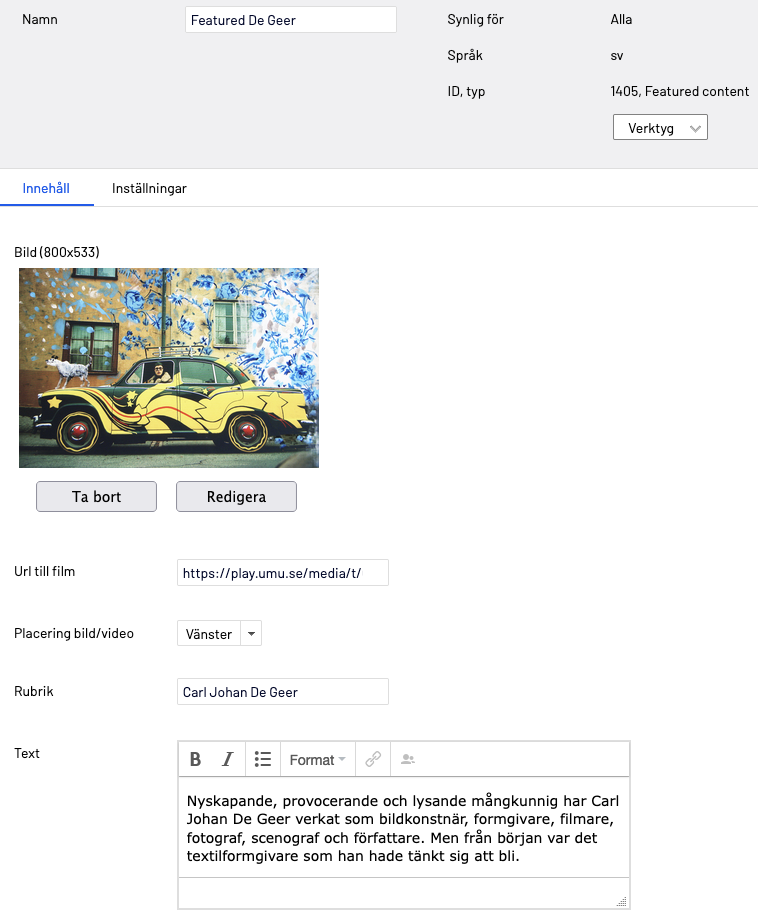Click the 'sv' language value

617,56
